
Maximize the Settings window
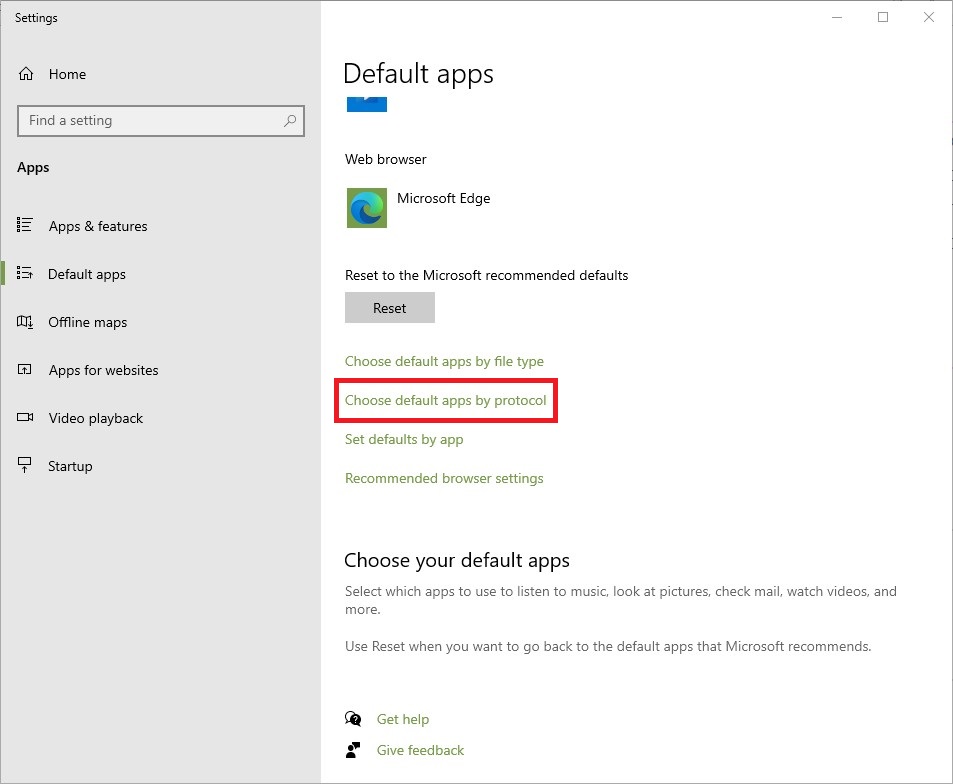click(883, 17)
